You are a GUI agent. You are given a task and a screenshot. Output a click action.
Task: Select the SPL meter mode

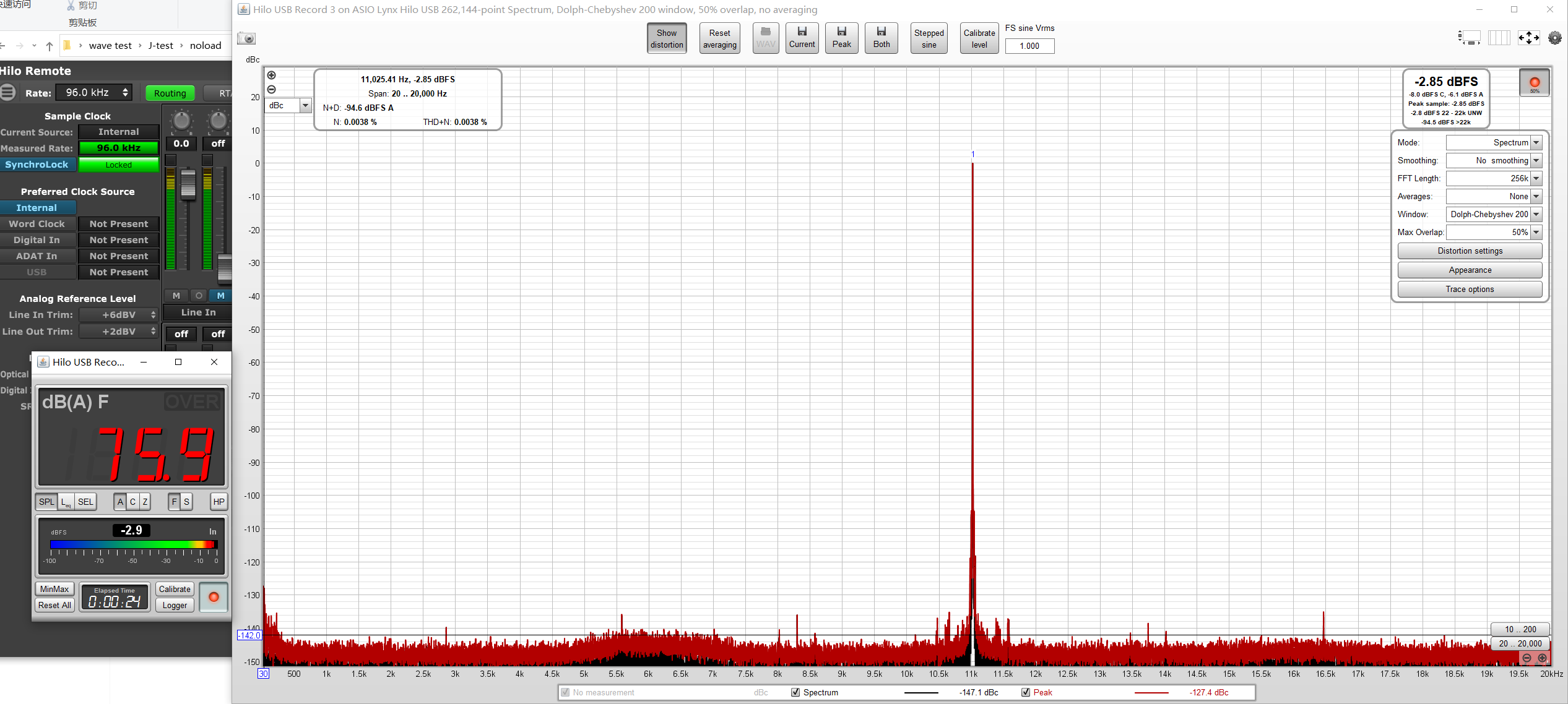point(47,502)
